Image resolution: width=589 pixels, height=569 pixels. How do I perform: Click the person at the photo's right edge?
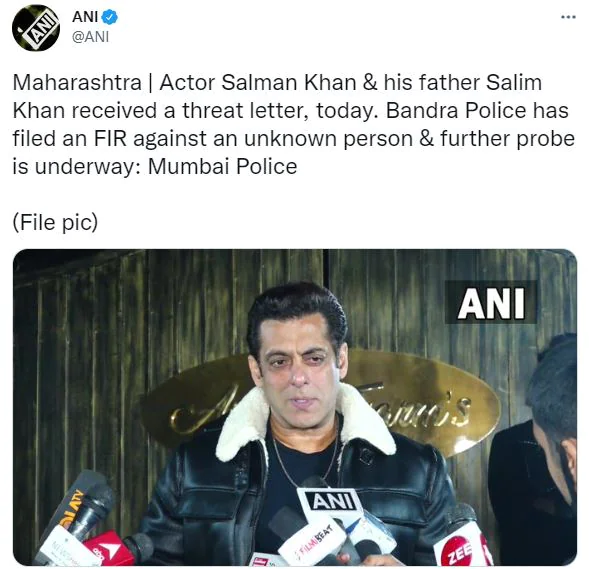tap(535, 449)
